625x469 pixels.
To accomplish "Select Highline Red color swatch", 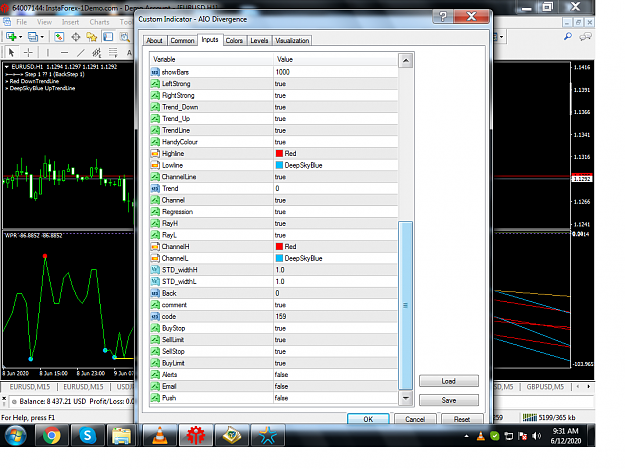I will (x=279, y=153).
